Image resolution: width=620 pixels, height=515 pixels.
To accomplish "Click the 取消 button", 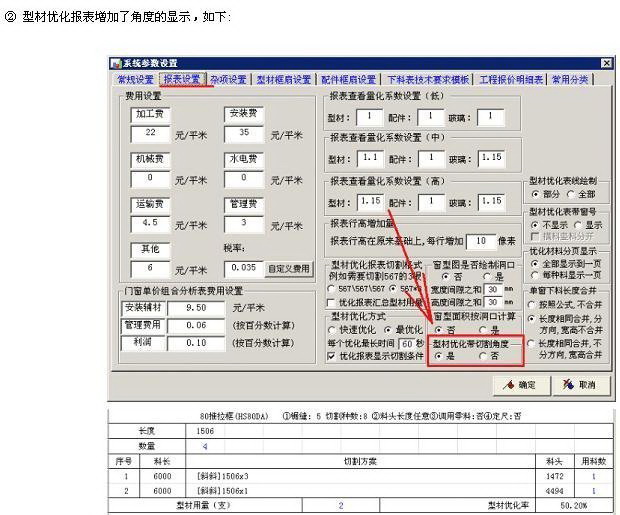I will 580,385.
